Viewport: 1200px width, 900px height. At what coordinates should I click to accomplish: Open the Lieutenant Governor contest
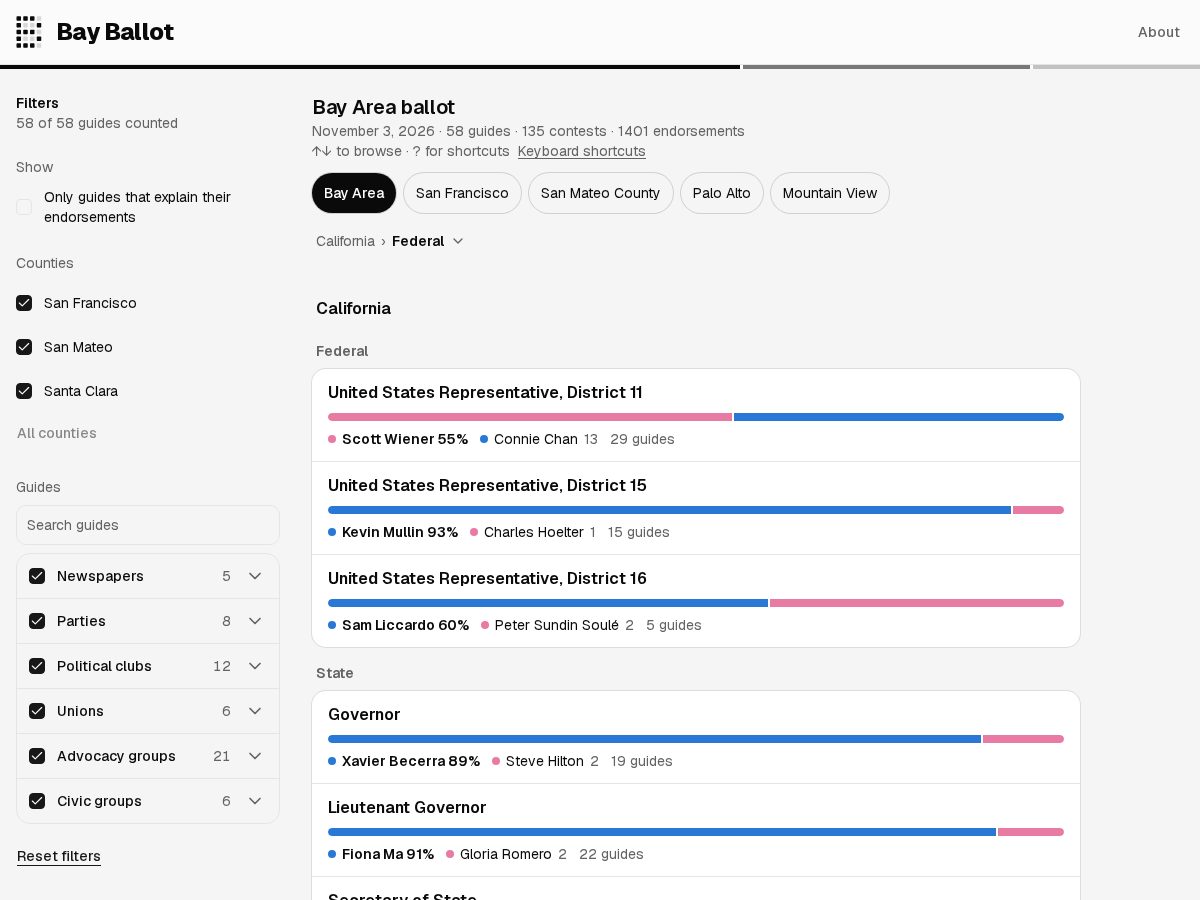click(696, 830)
